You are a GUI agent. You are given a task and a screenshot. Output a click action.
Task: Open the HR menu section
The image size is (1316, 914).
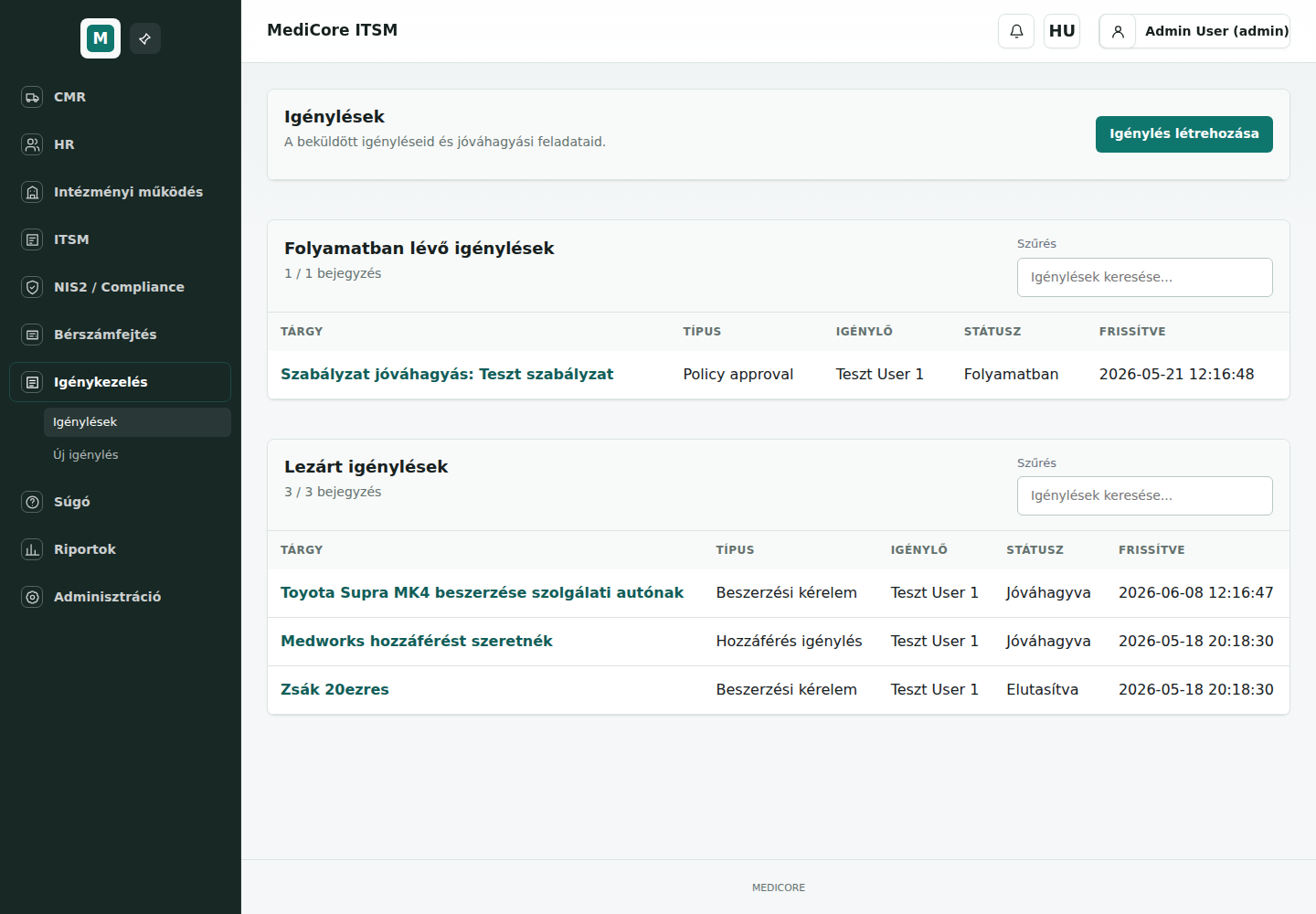[121, 144]
